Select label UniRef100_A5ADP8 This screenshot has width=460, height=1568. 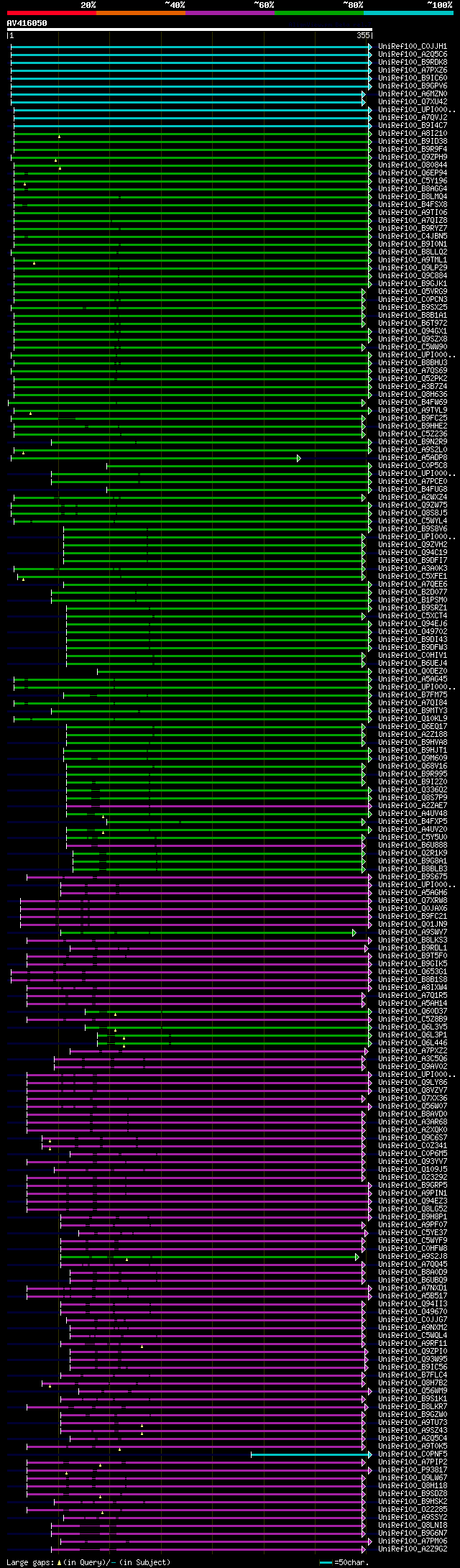click(413, 457)
